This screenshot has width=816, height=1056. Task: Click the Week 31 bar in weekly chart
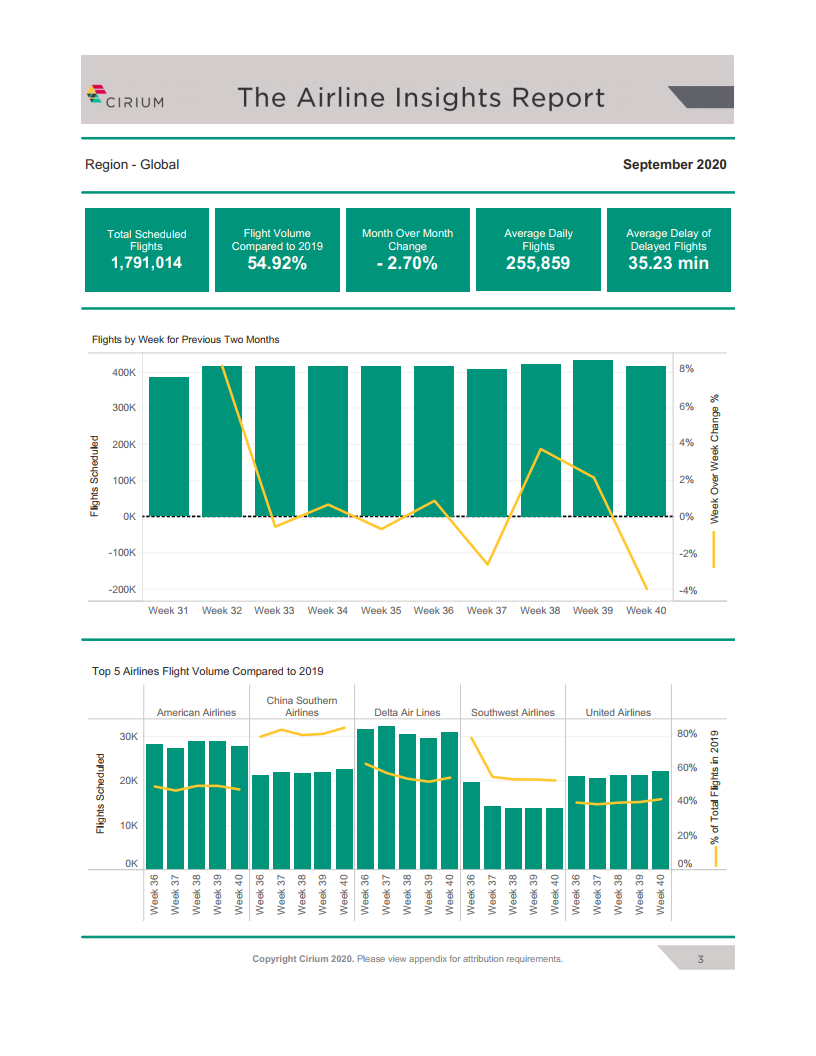pos(169,446)
